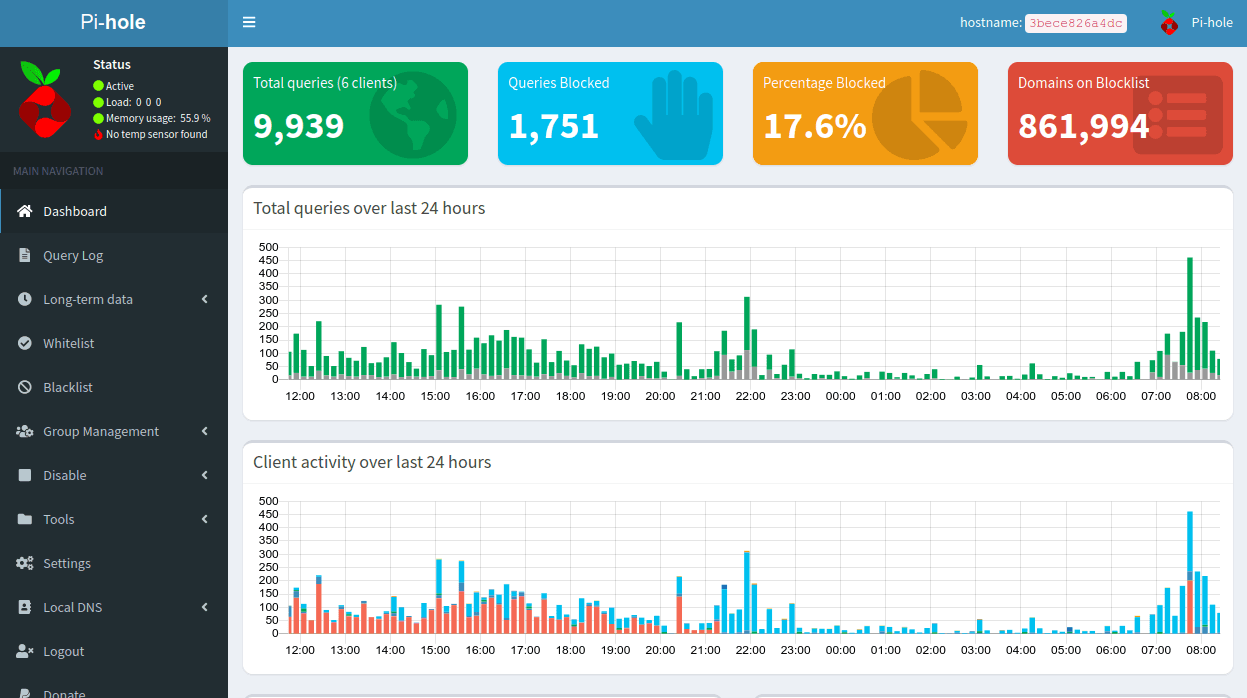Click the Status heading in sidebar
Screen dimensions: 1247x698
[x=112, y=64]
